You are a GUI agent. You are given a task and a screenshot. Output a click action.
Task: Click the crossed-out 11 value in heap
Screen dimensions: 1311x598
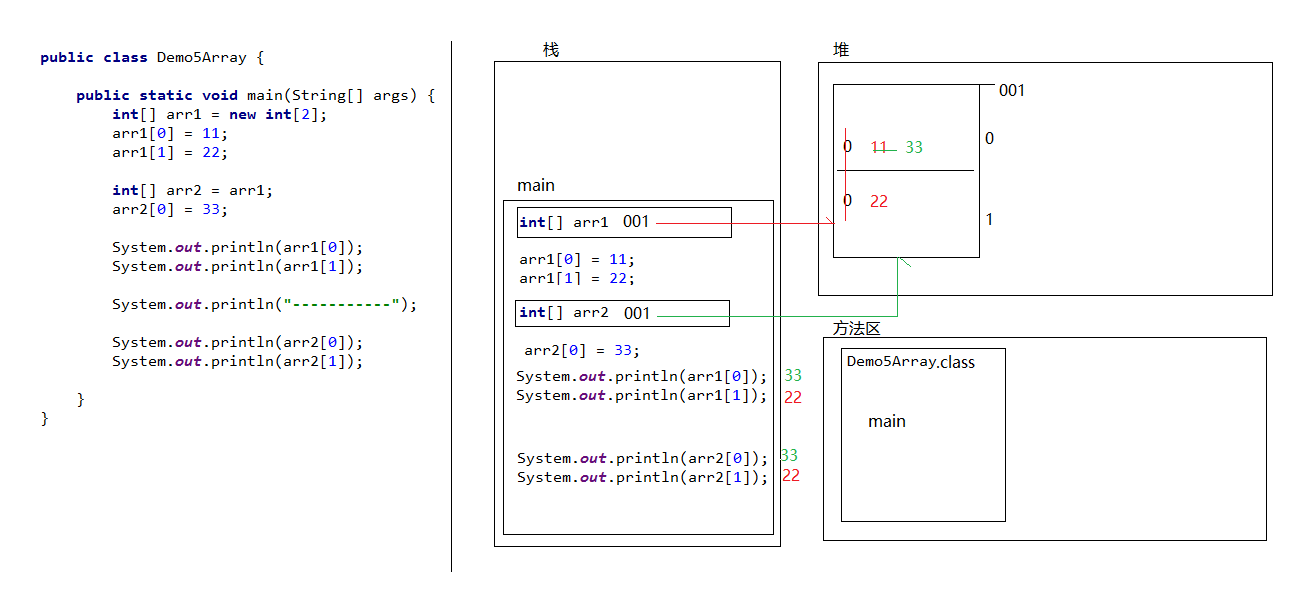pos(879,147)
